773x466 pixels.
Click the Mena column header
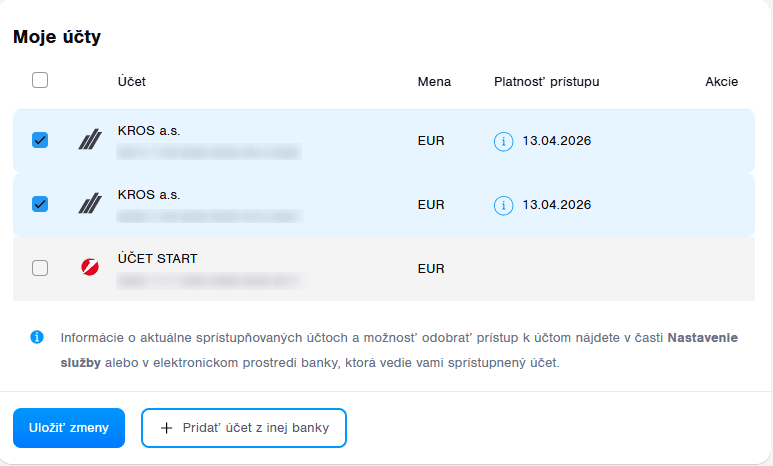click(x=434, y=81)
